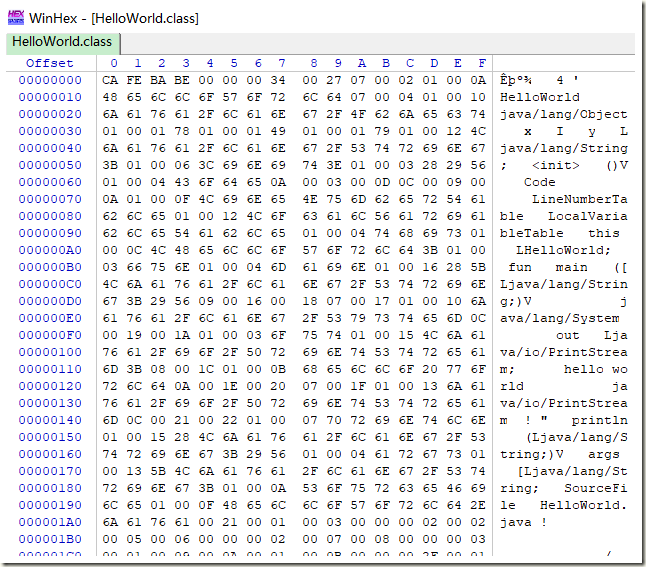
Task: Click ASCII text 'main'
Action: 572,267
